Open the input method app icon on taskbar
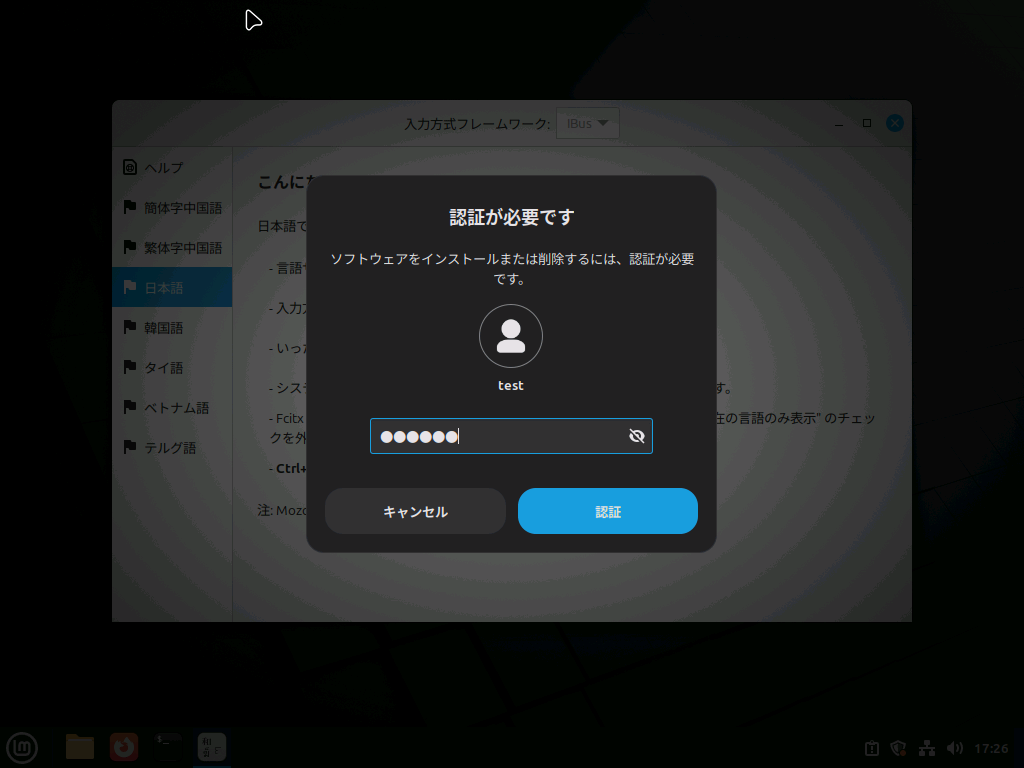 pos(210,746)
